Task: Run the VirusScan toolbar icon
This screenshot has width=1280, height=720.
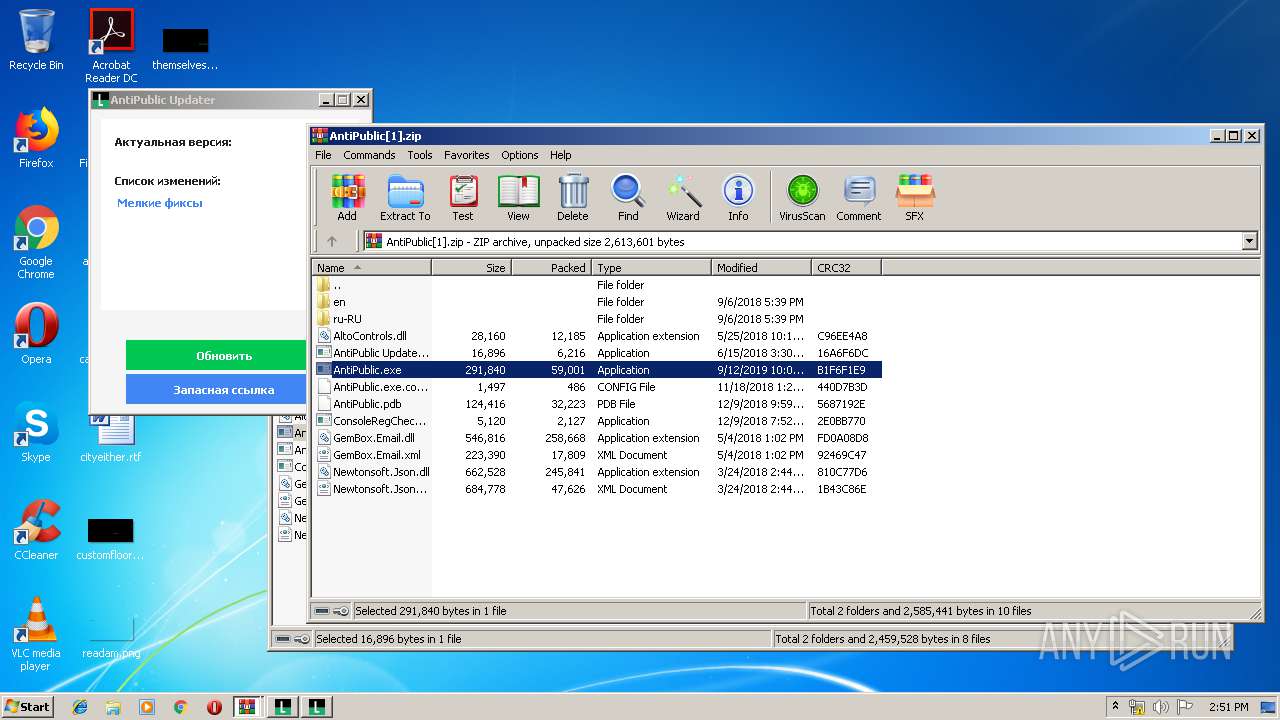Action: click(x=803, y=197)
